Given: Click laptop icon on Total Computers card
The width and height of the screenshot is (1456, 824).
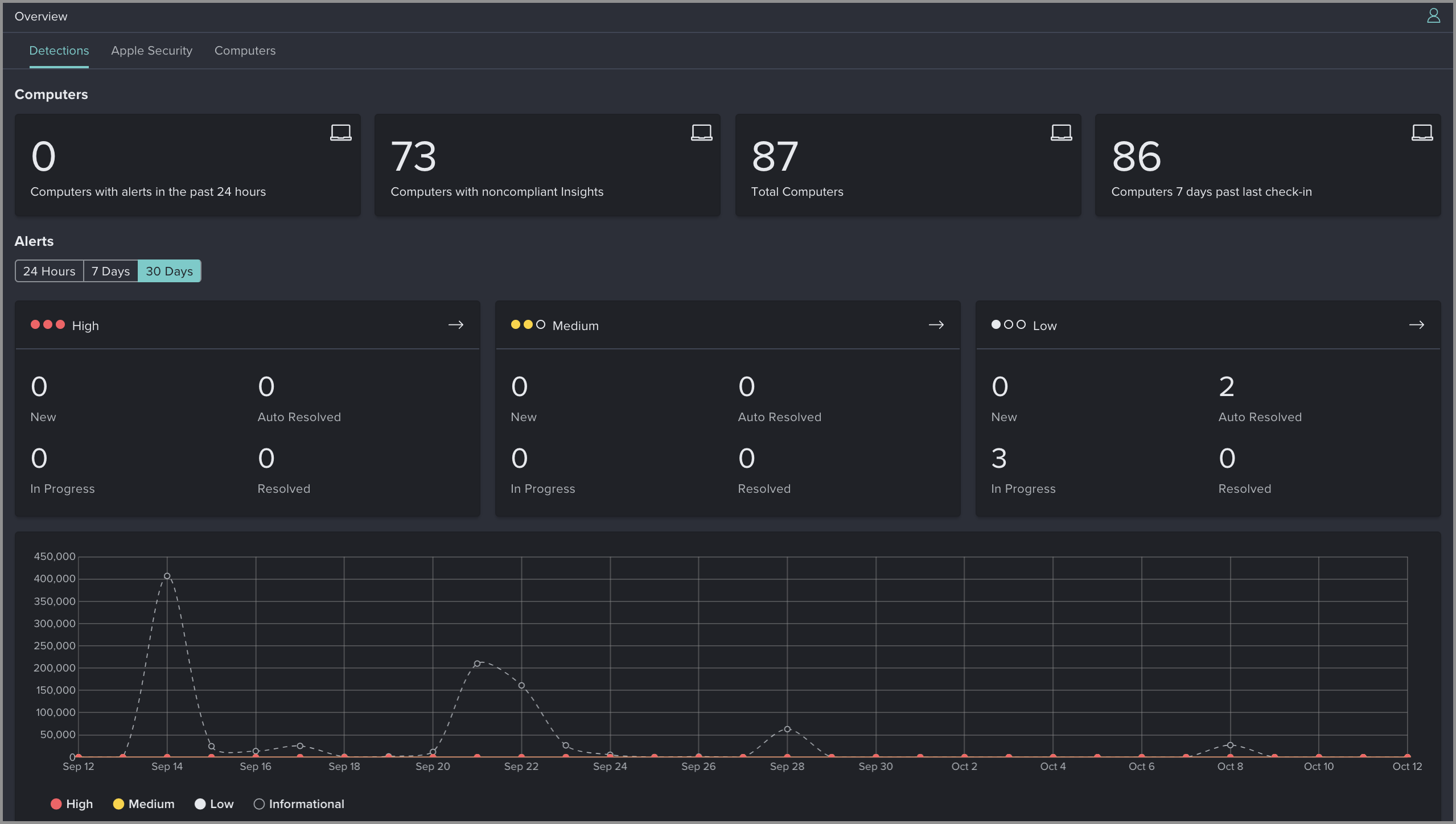Looking at the screenshot, I should coord(1061,133).
